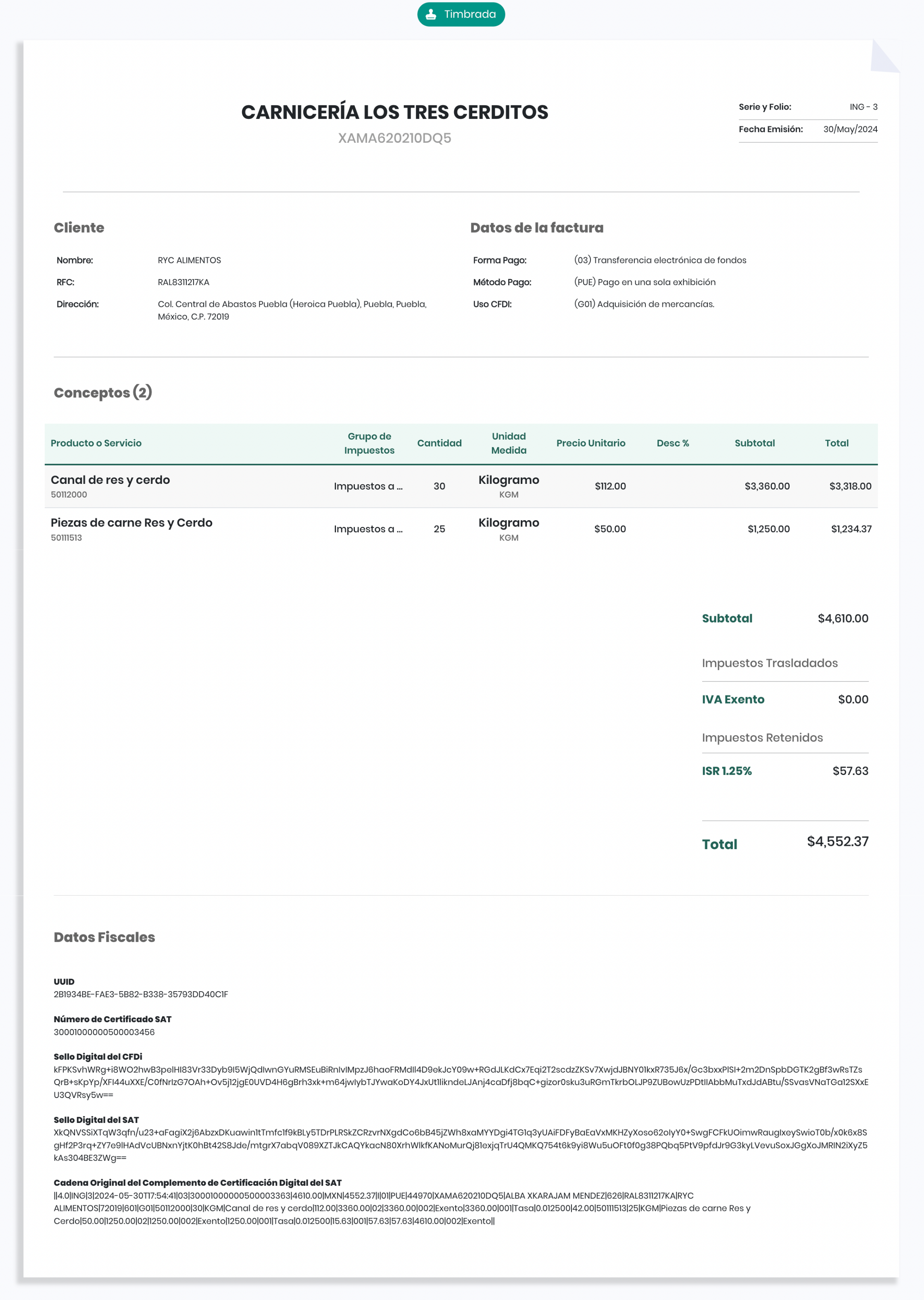Viewport: 924px width, 1300px height.
Task: Click "Impuestos a ..." in the Canal de res row
Action: (x=368, y=486)
